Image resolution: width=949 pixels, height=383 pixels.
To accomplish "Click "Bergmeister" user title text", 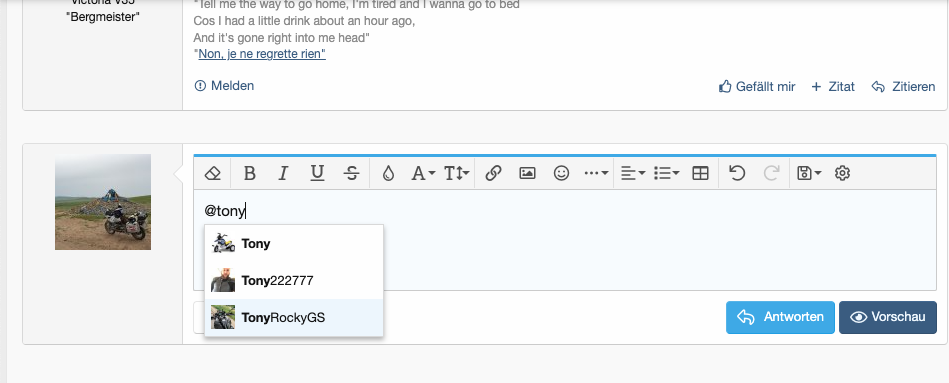I will pyautogui.click(x=103, y=17).
